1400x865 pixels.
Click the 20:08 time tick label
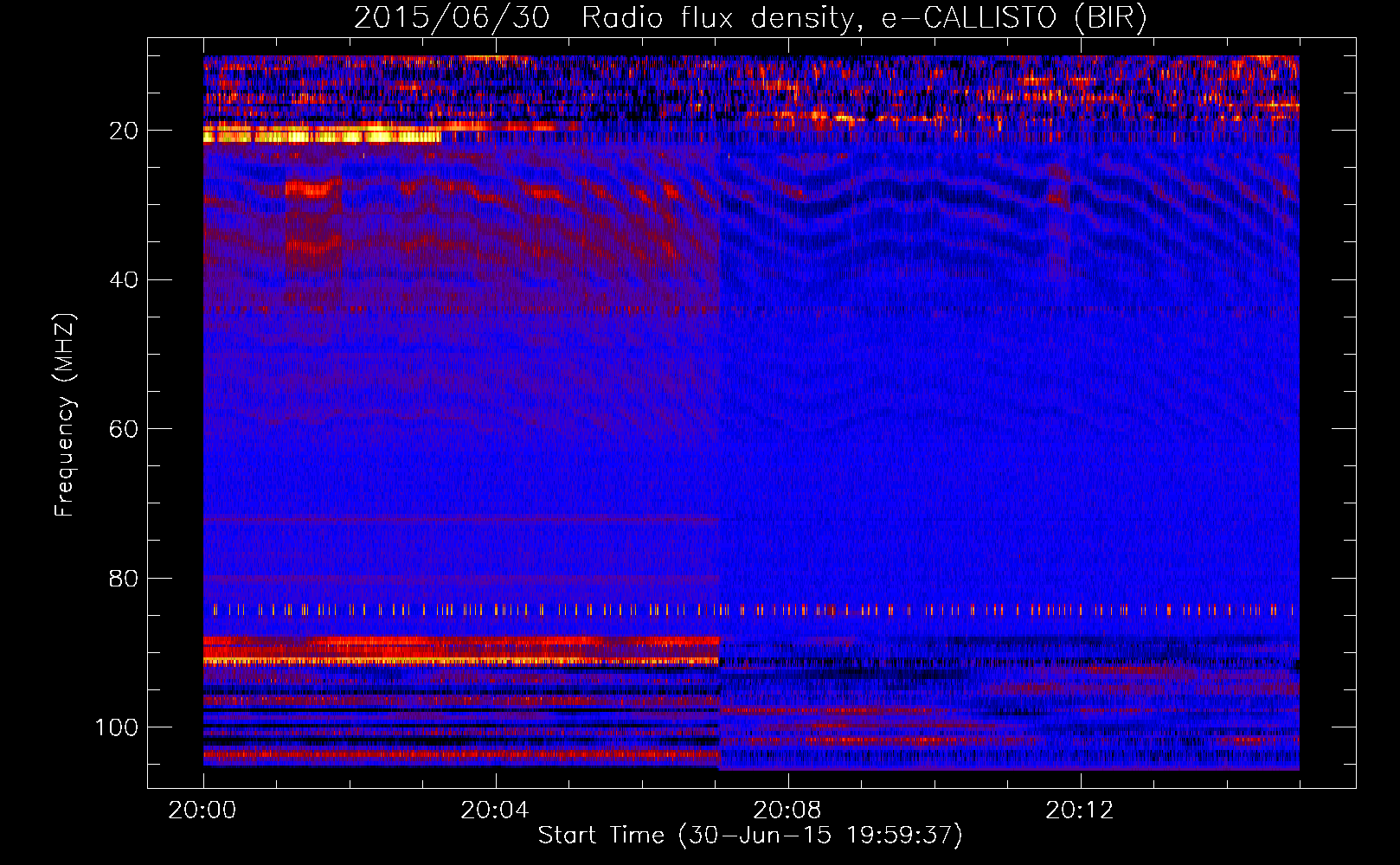pos(787,811)
